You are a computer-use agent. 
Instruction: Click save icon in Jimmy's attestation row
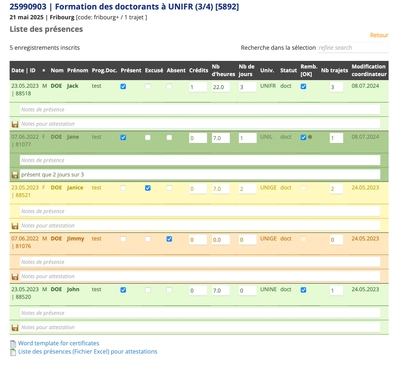tap(15, 277)
